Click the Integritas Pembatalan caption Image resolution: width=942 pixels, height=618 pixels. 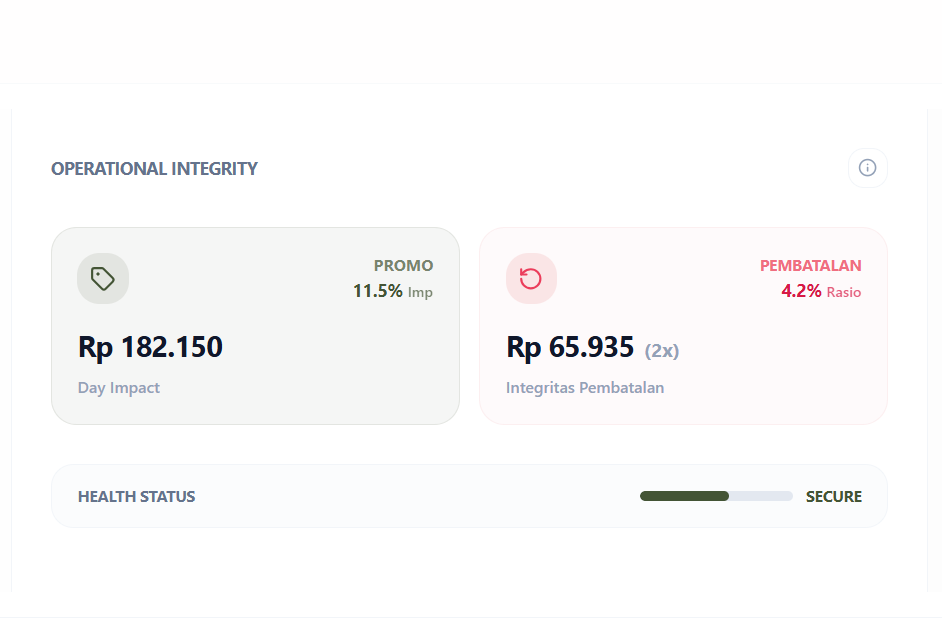coord(585,388)
